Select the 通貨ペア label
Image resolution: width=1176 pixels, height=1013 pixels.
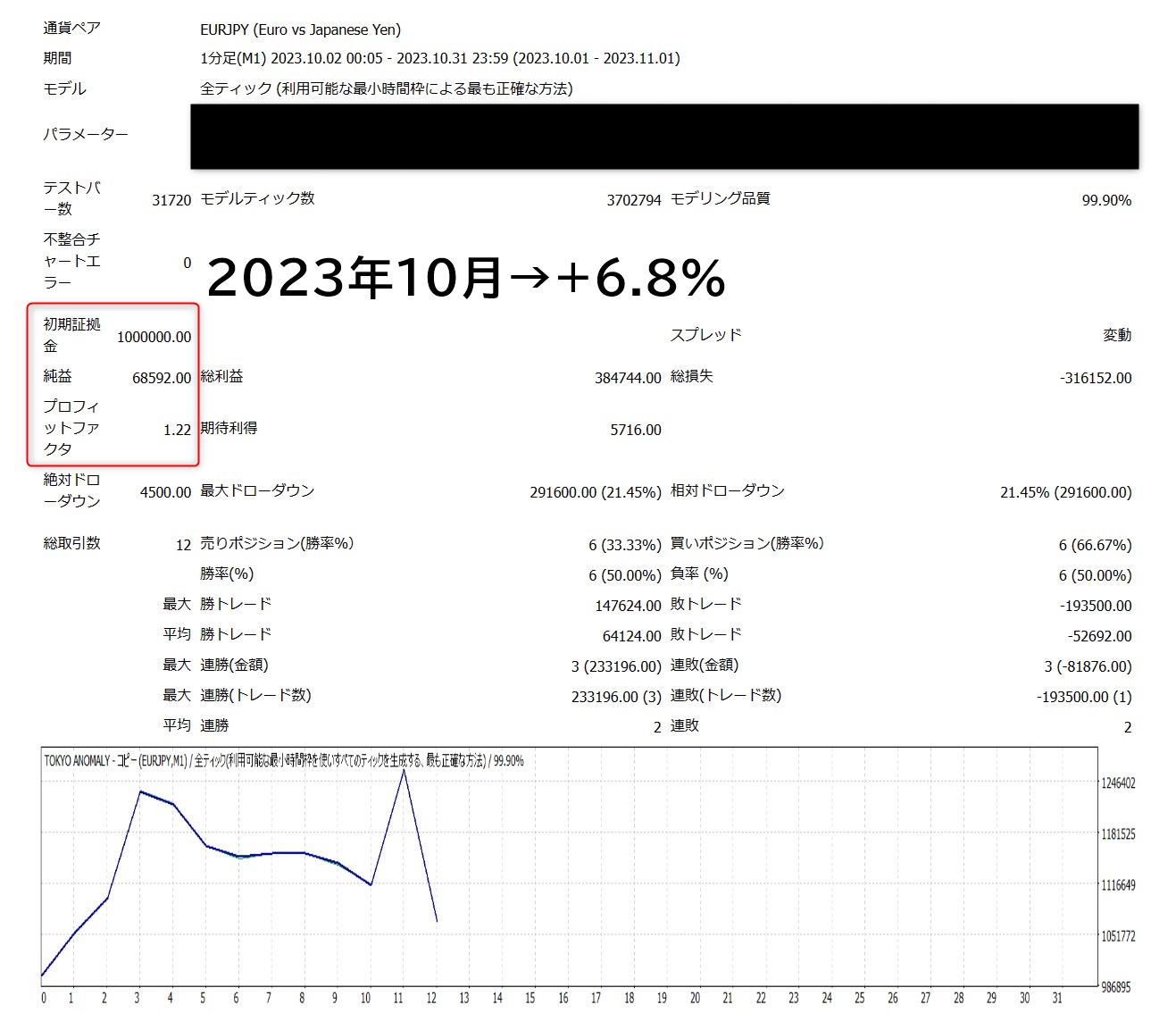tap(71, 28)
